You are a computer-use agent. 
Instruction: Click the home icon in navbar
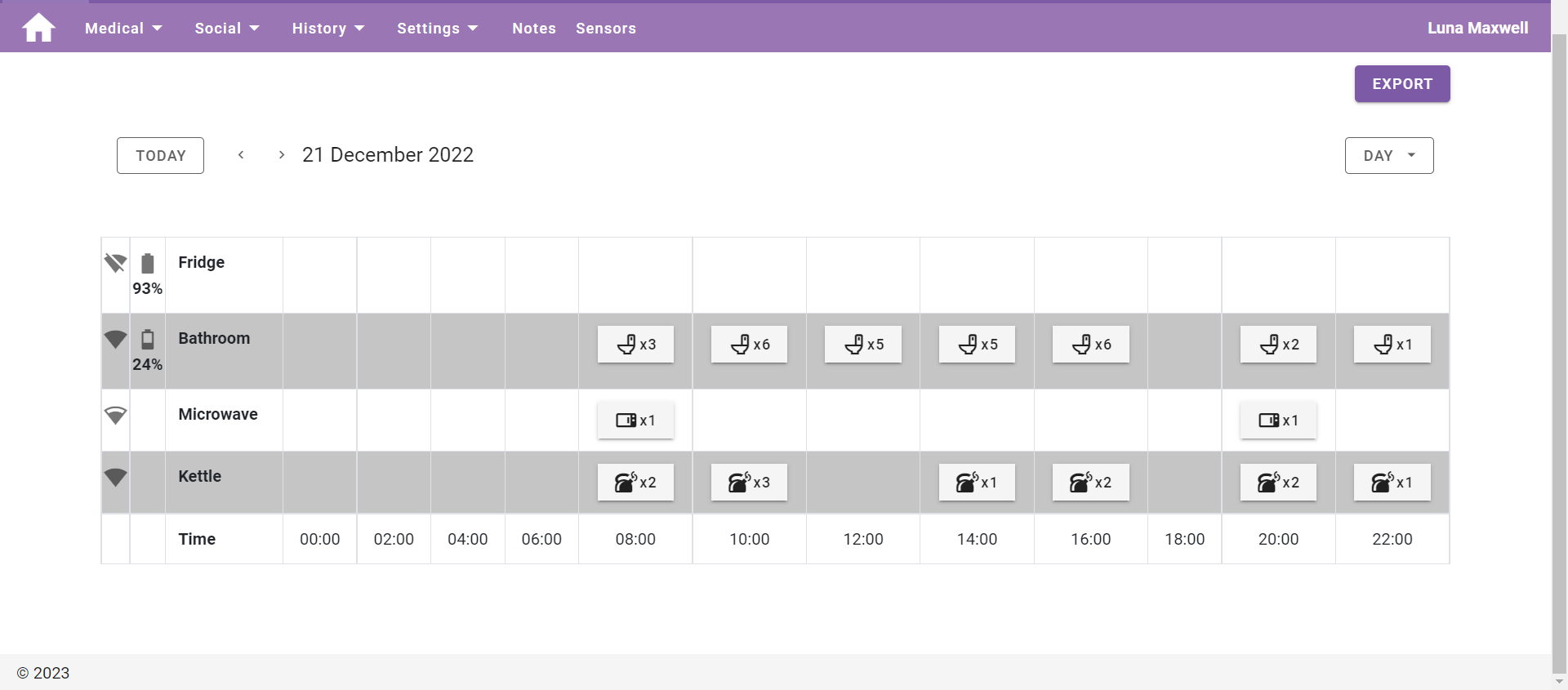[x=38, y=28]
